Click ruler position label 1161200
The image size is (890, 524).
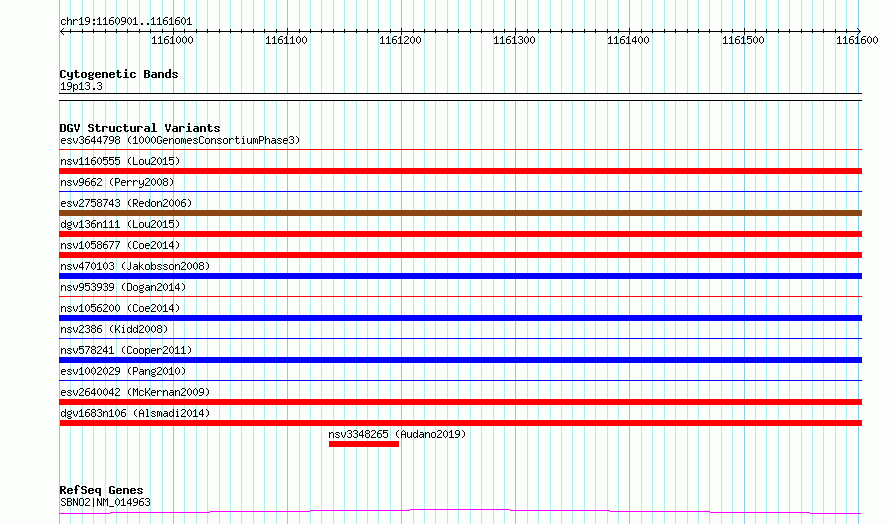pyautogui.click(x=400, y=40)
